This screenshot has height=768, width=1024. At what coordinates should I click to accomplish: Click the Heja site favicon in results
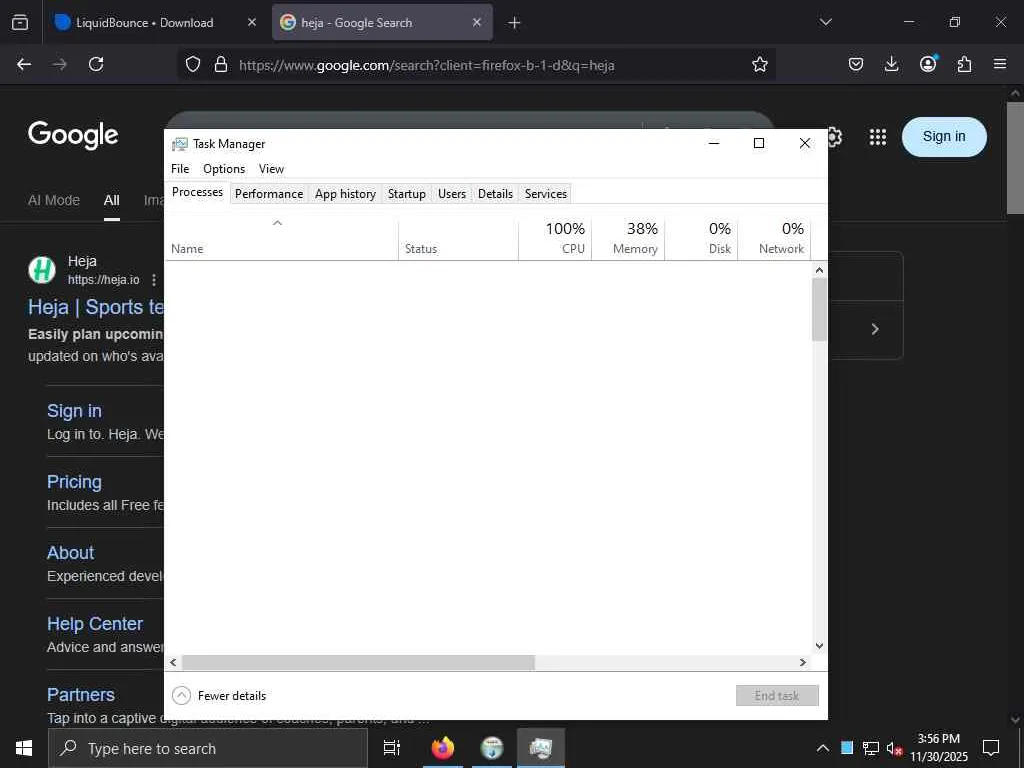[42, 270]
